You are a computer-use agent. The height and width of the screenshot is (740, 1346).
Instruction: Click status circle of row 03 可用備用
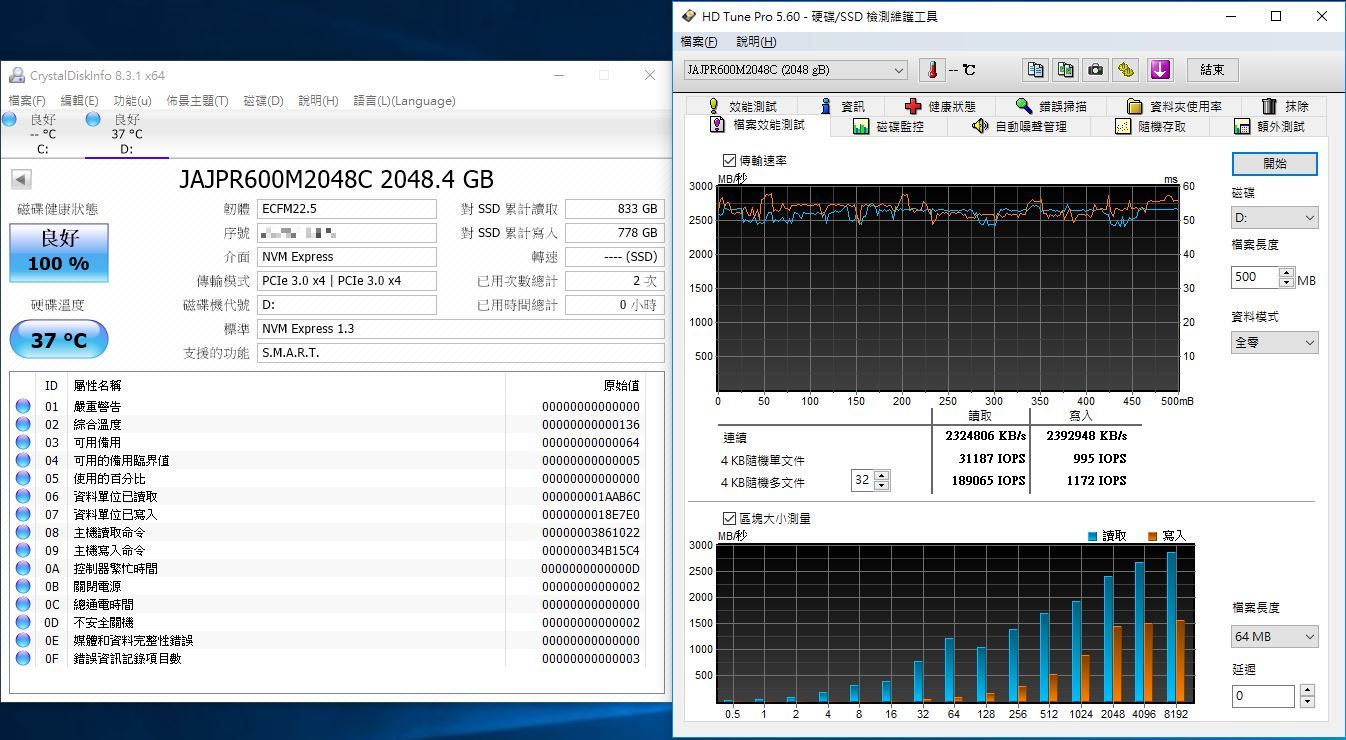pyautogui.click(x=23, y=443)
